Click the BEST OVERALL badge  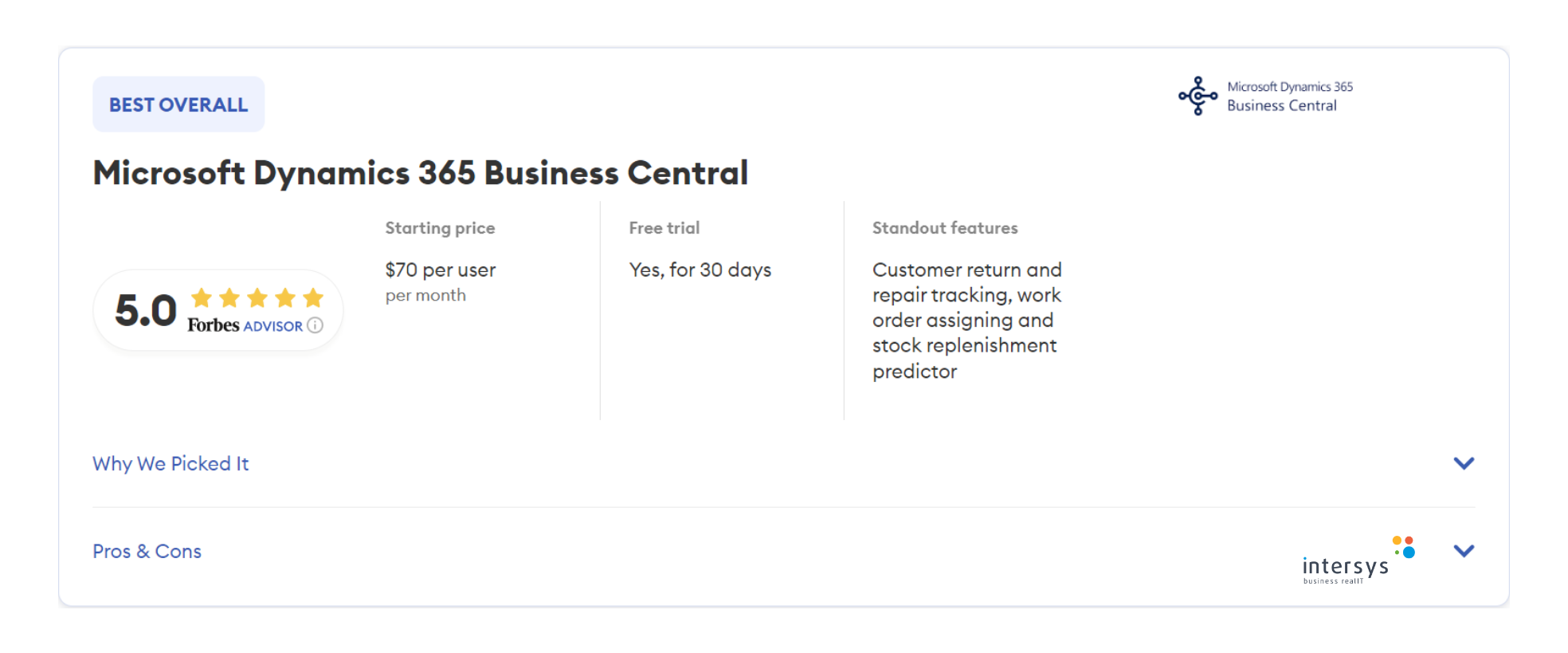click(x=178, y=104)
